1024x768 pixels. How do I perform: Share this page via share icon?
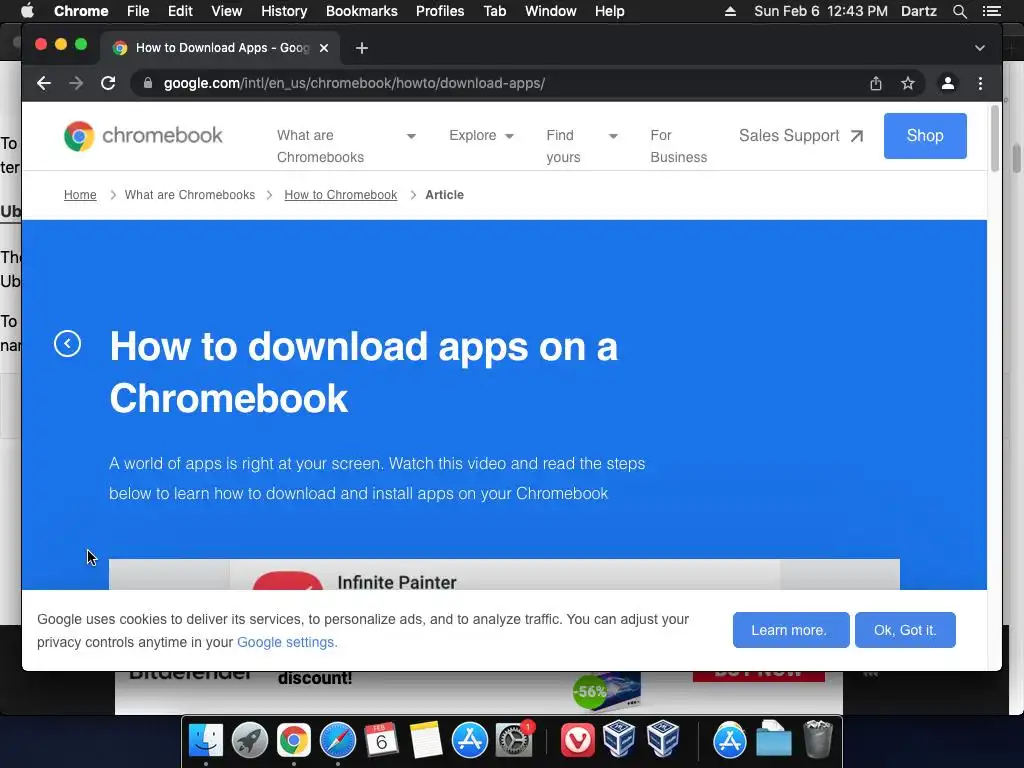[876, 83]
